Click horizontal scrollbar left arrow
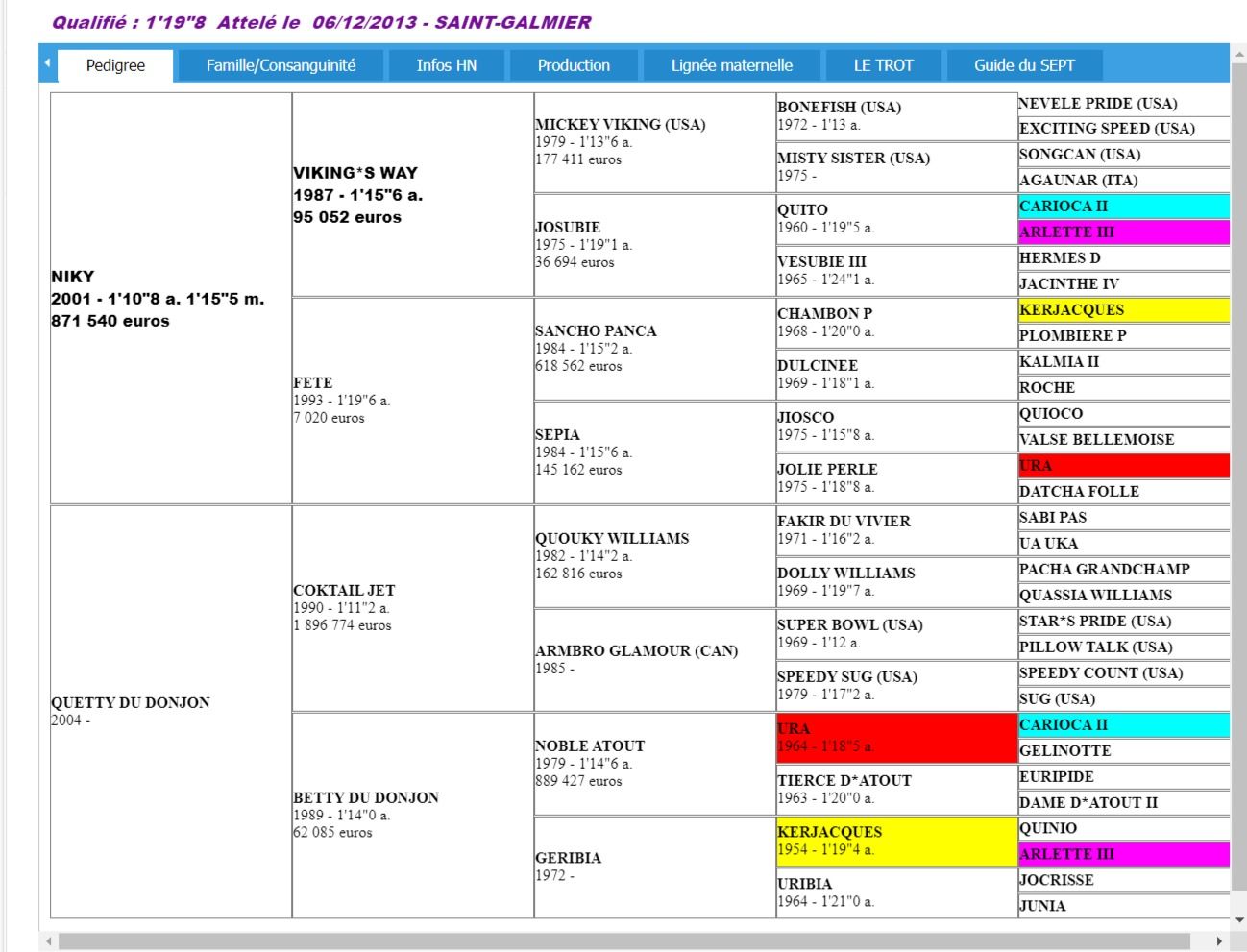1247x952 pixels. (x=49, y=941)
